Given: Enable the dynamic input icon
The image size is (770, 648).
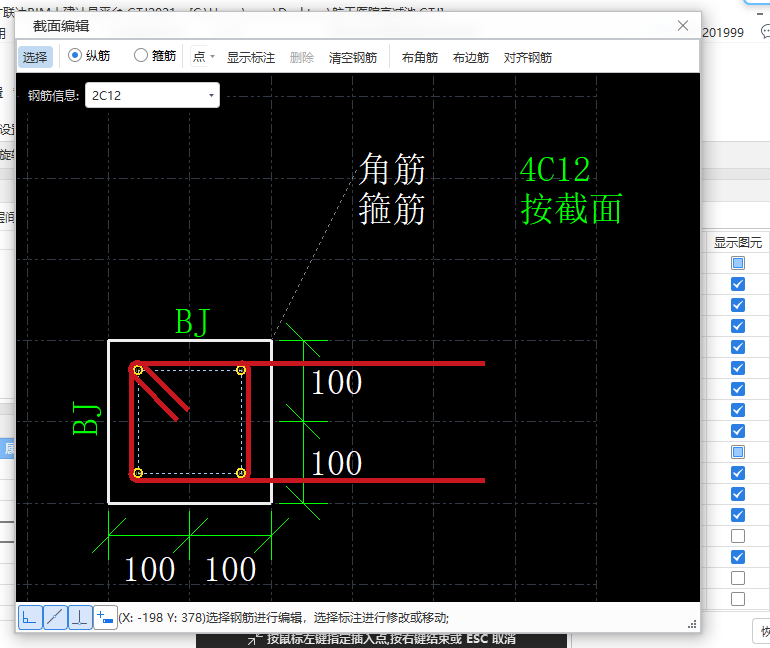Looking at the screenshot, I should (105, 618).
